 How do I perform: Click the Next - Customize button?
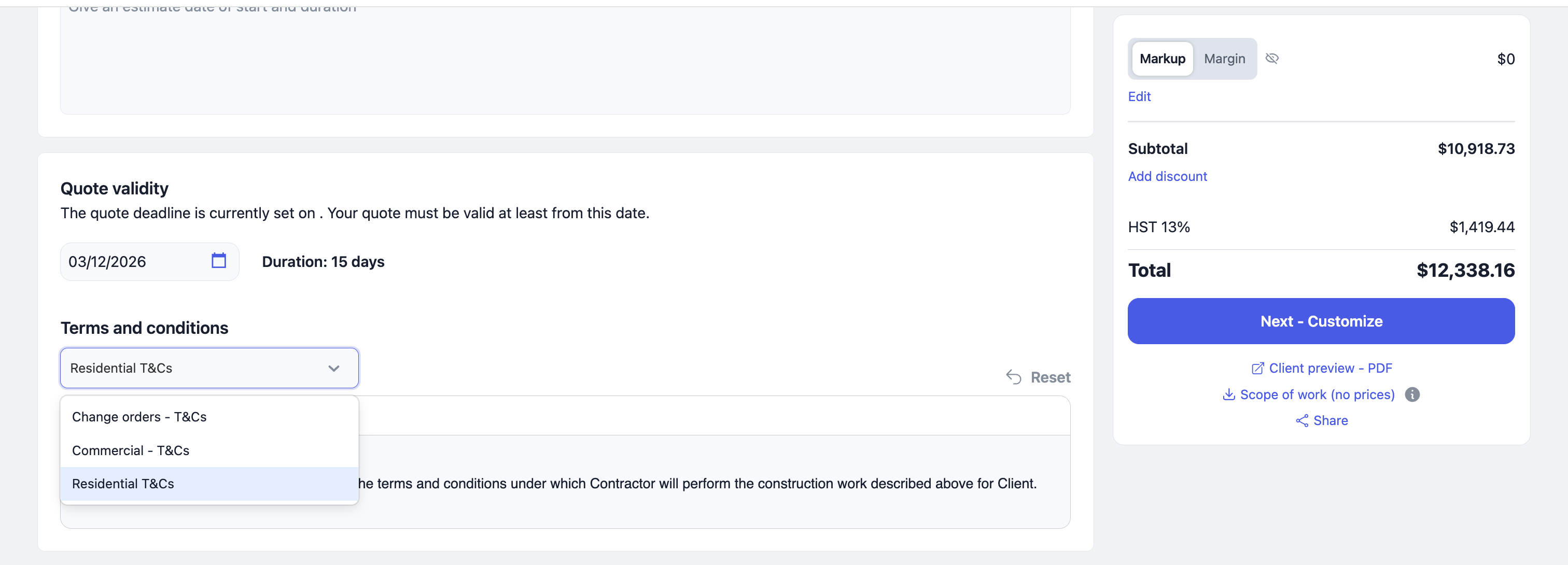pos(1321,321)
